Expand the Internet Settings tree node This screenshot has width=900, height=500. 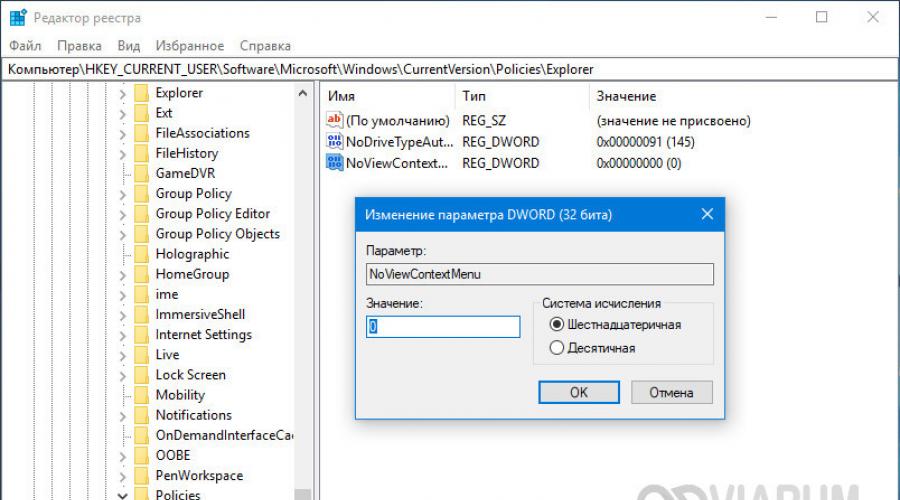(x=122, y=335)
